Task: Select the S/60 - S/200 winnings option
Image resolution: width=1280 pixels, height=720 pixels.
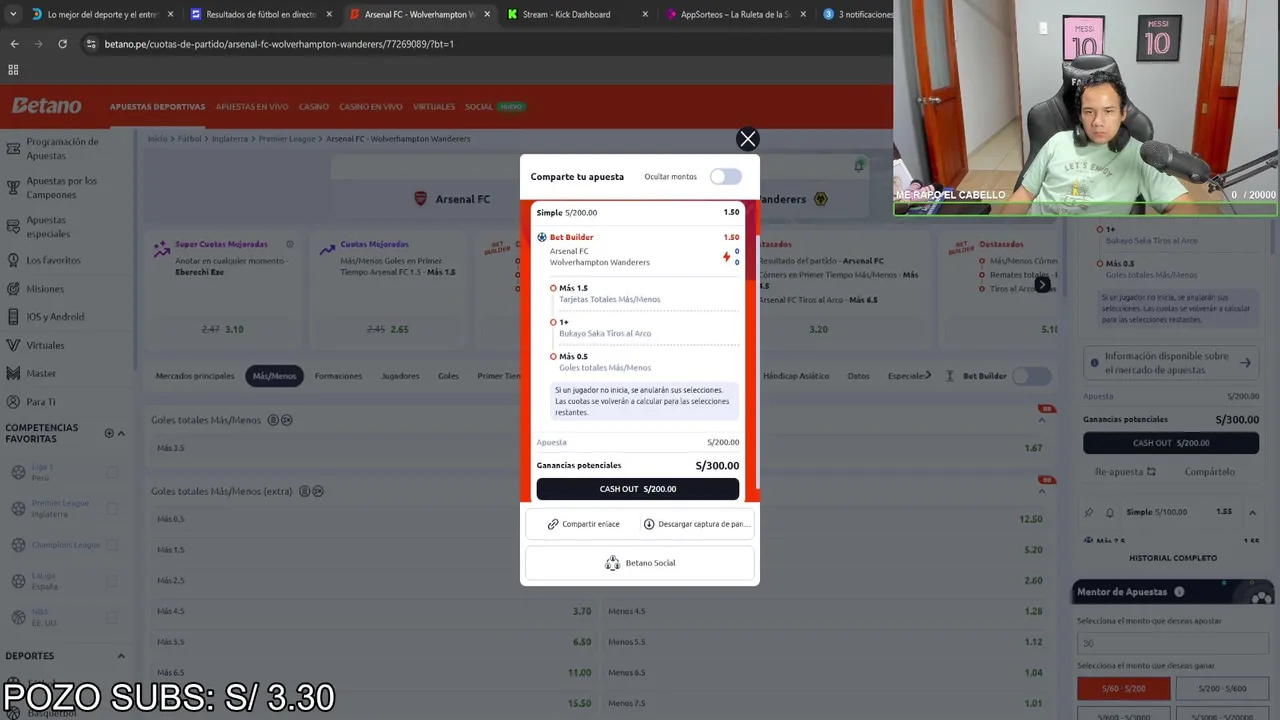Action: [1124, 689]
